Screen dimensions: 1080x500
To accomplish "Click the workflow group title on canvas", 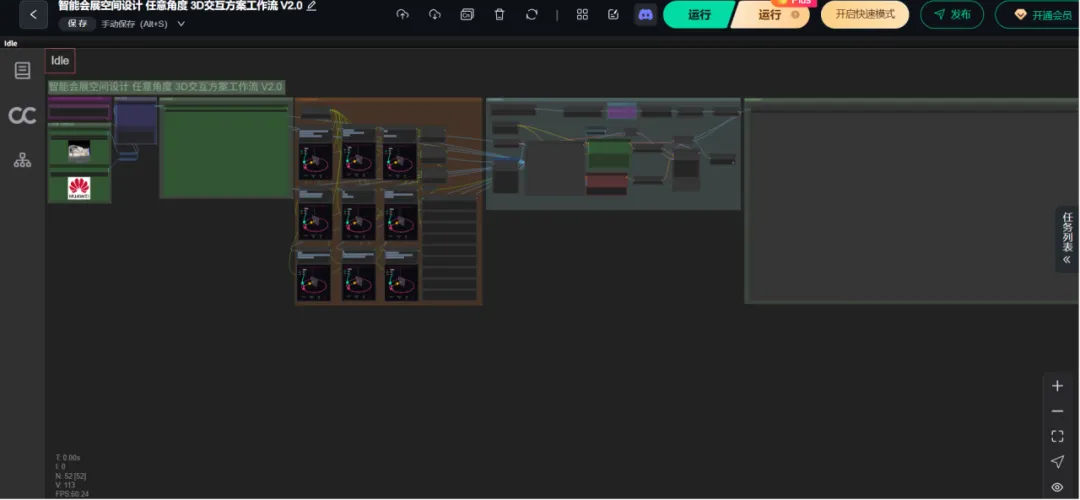I will coord(165,87).
